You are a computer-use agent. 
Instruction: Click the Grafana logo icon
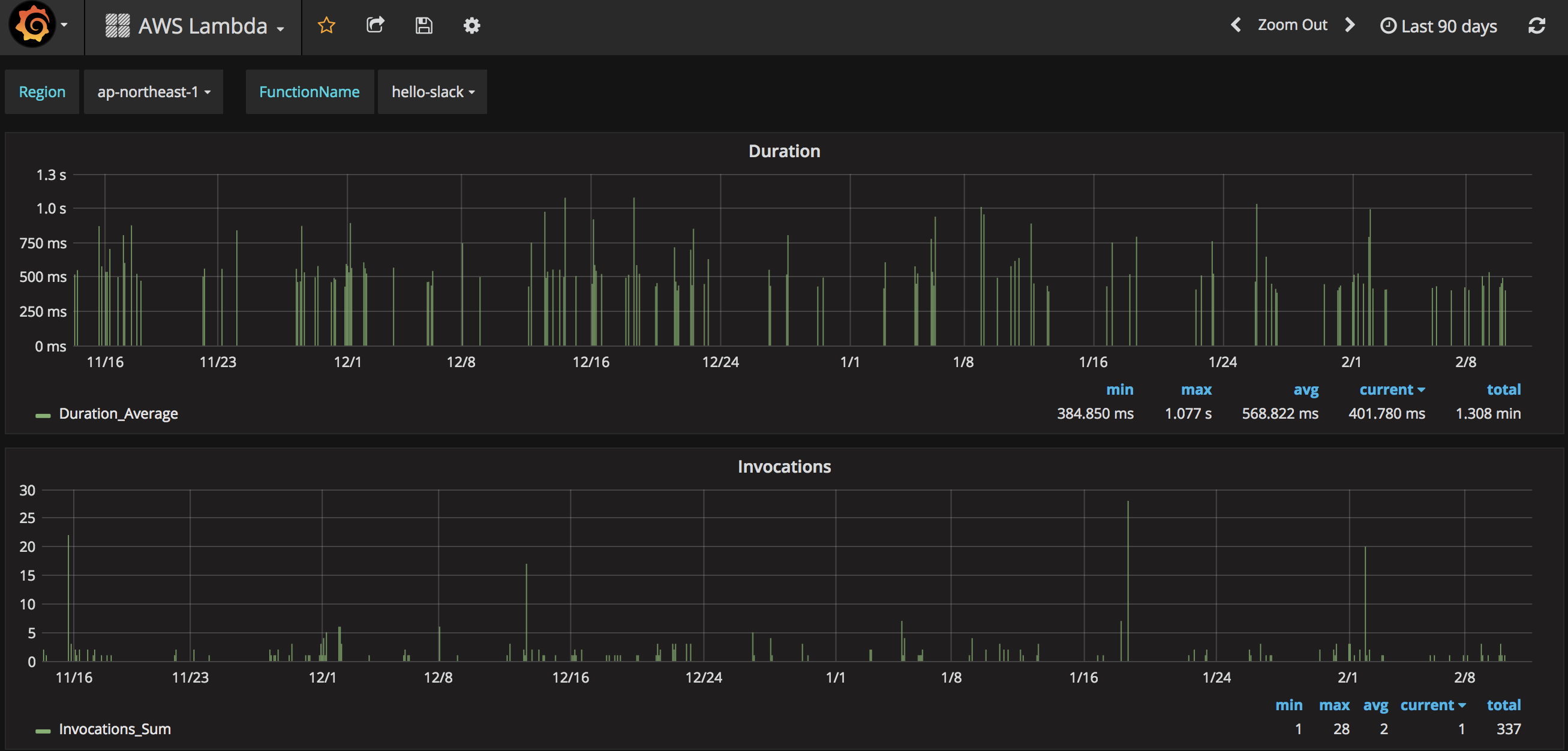tap(33, 25)
